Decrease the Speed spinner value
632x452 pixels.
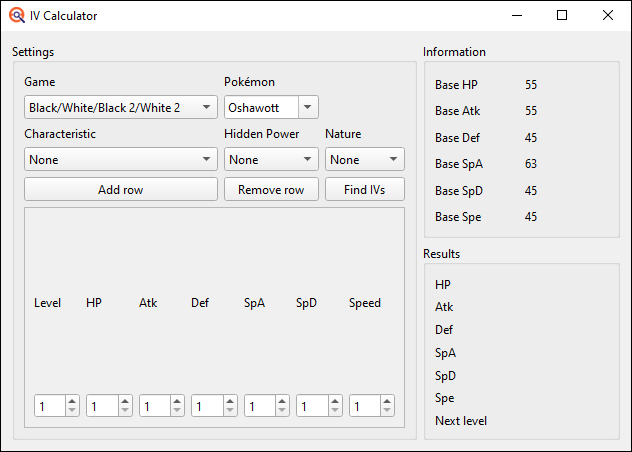(387, 410)
